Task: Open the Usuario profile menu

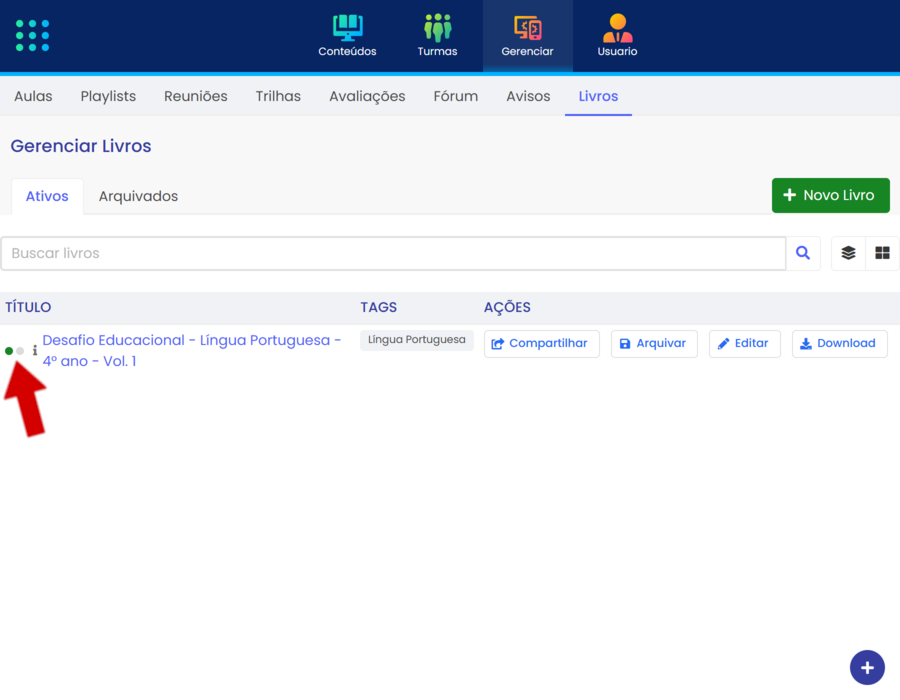Action: click(617, 36)
